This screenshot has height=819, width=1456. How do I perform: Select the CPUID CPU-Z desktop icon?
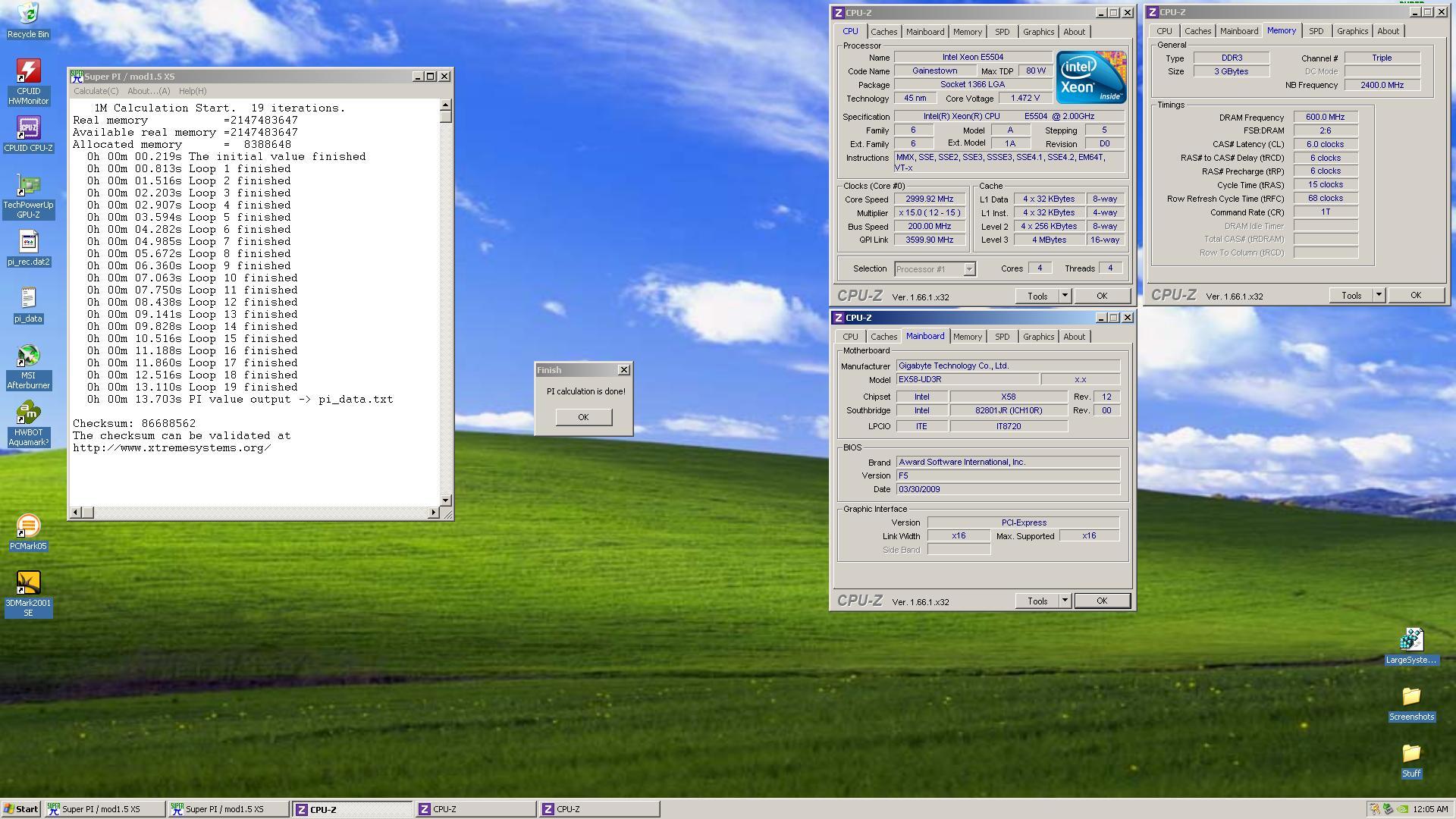[x=28, y=133]
